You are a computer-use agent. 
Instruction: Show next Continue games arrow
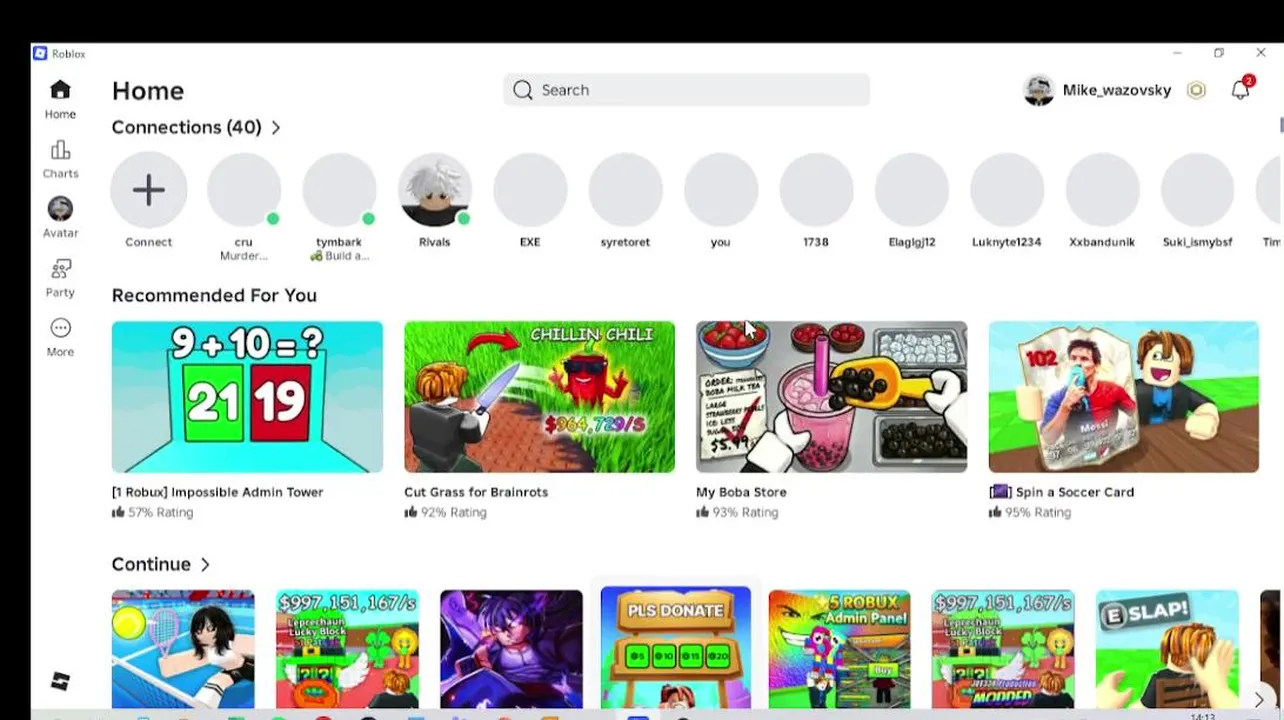click(x=1259, y=699)
